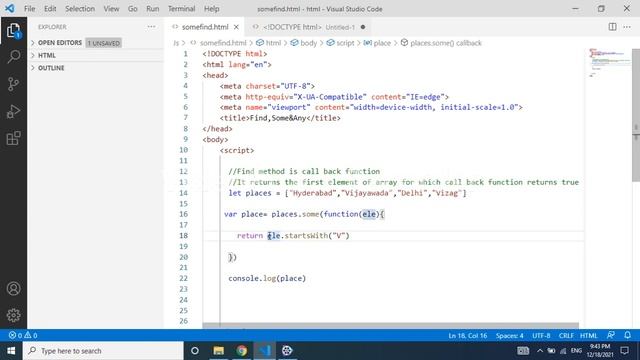Image resolution: width=640 pixels, height=360 pixels.
Task: Open the Accounts menu icon
Action: coord(13,289)
